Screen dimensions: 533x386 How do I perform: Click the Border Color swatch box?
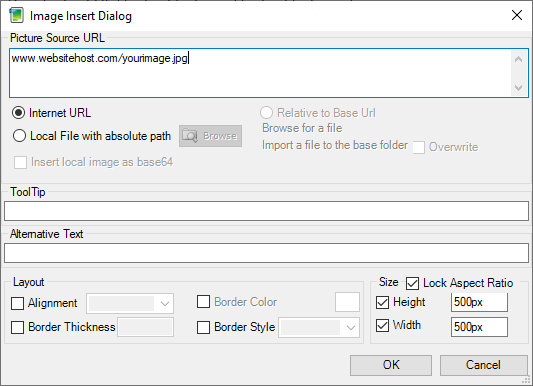(347, 302)
